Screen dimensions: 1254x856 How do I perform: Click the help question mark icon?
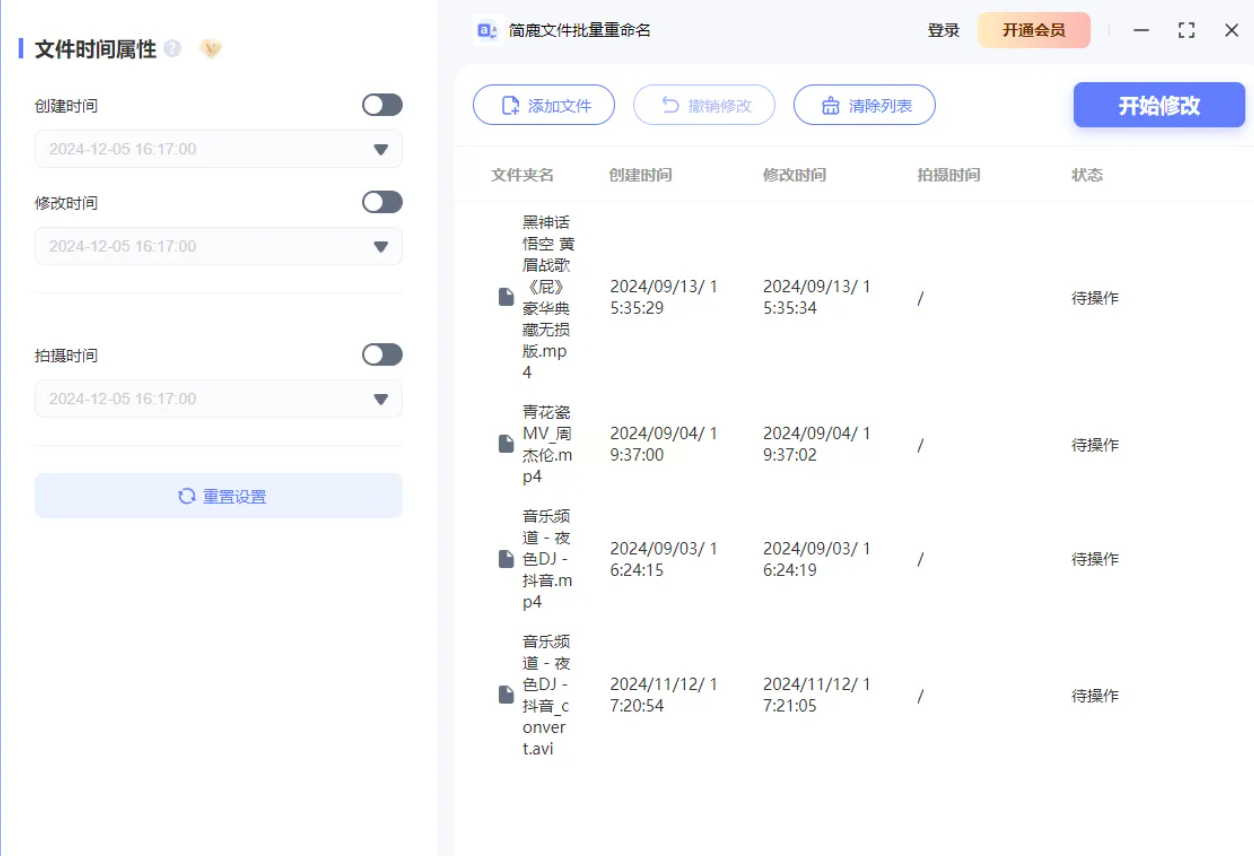173,48
